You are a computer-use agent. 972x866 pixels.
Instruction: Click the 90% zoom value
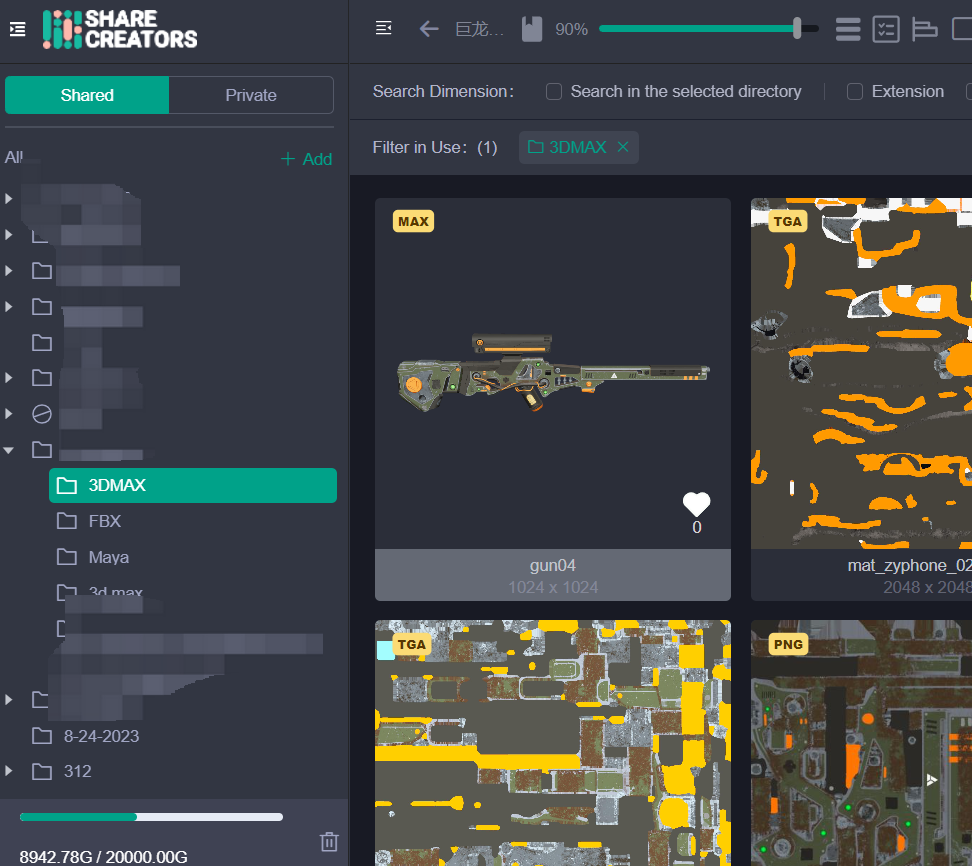pos(571,29)
